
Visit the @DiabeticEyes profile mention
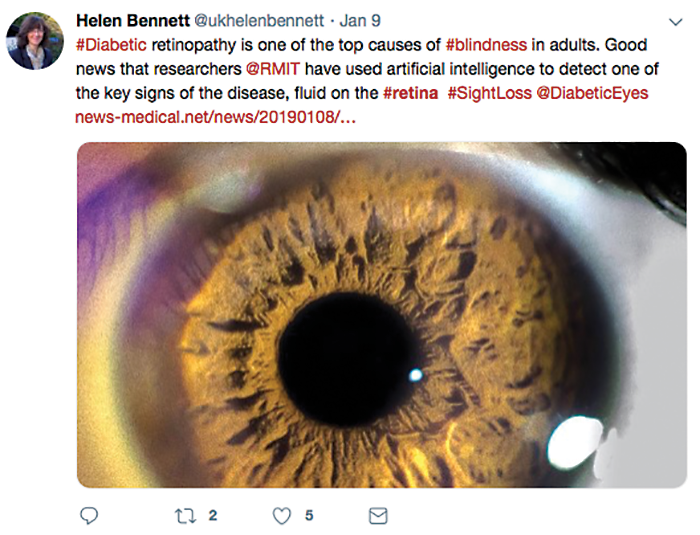pyautogui.click(x=592, y=93)
